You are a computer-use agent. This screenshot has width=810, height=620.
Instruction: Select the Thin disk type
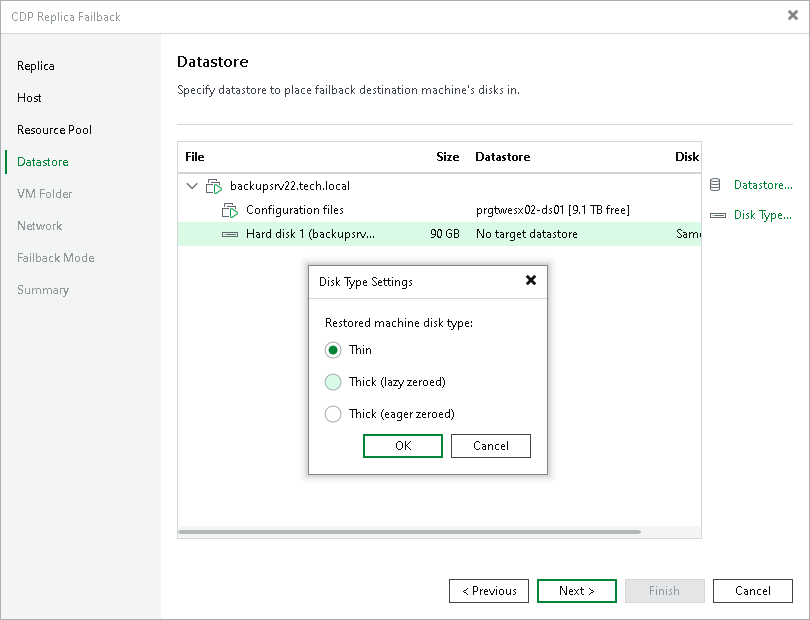(333, 350)
